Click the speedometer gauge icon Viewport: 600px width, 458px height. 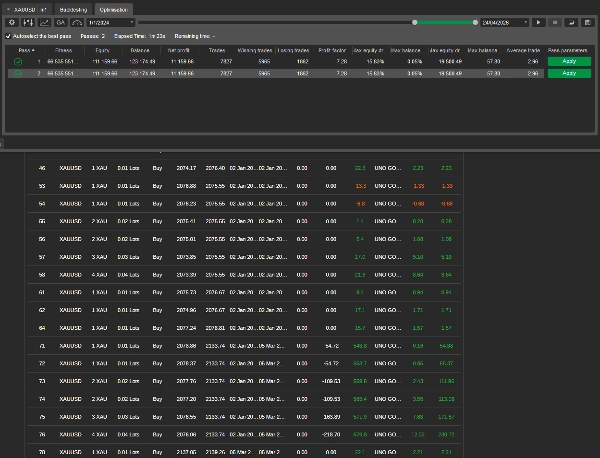point(77,21)
